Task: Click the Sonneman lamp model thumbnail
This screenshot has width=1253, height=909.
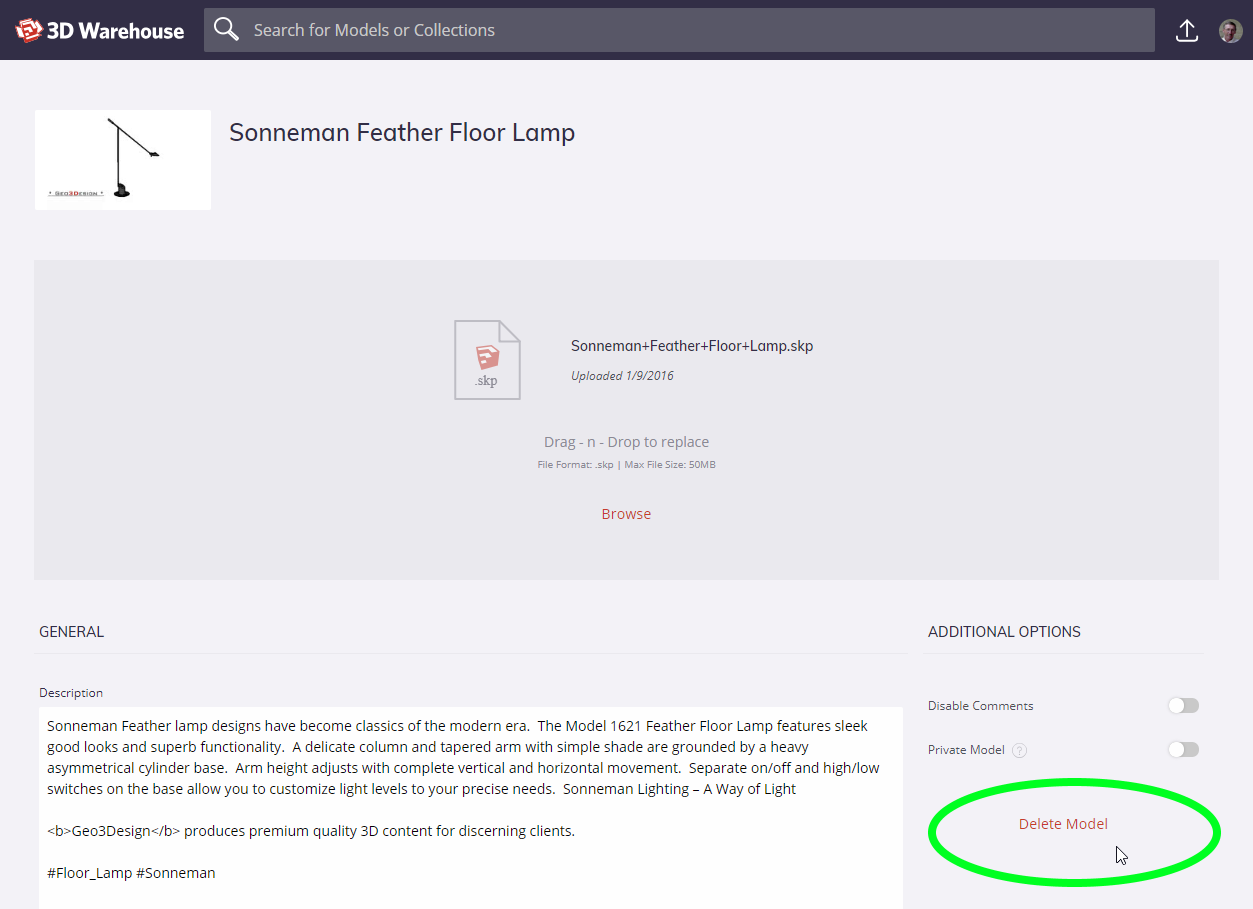Action: pyautogui.click(x=123, y=160)
